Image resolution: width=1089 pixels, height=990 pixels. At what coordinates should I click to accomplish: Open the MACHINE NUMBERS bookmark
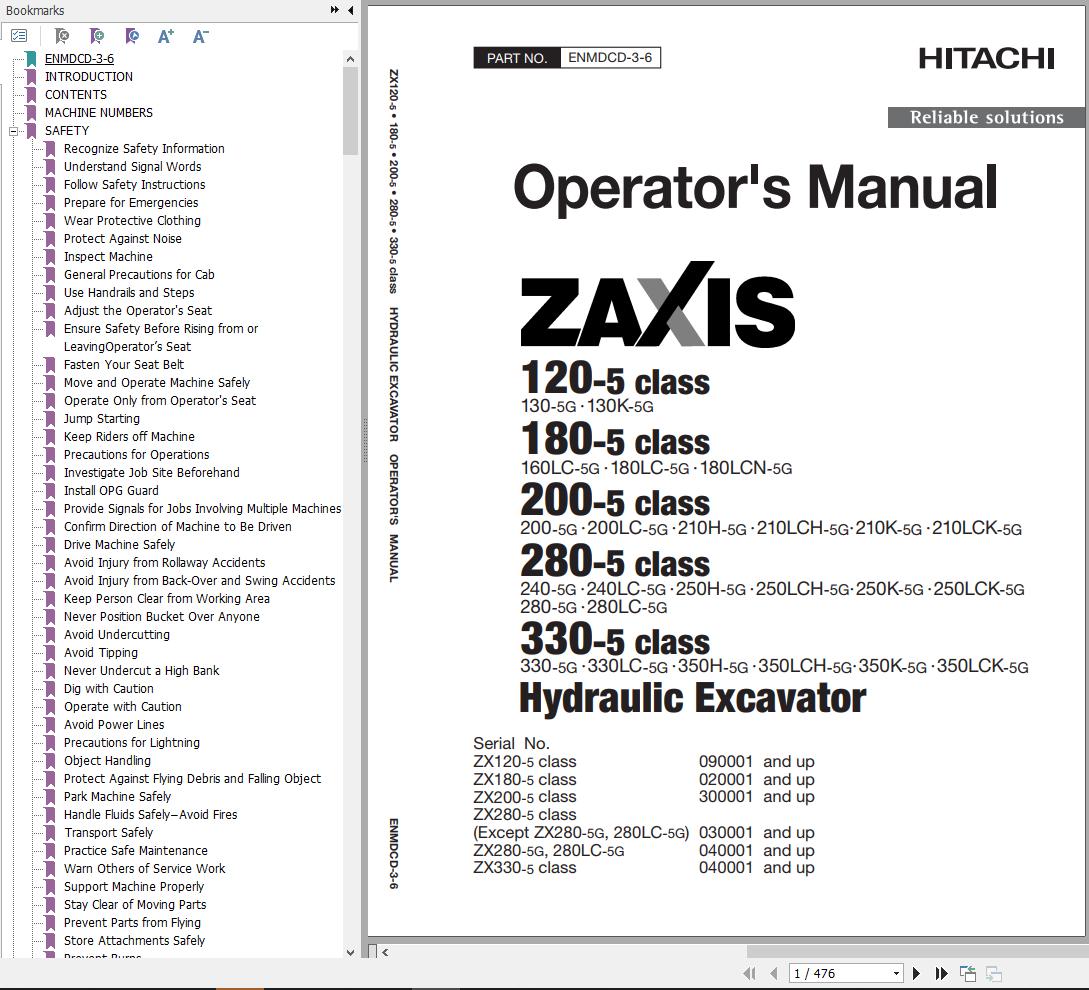coord(99,113)
